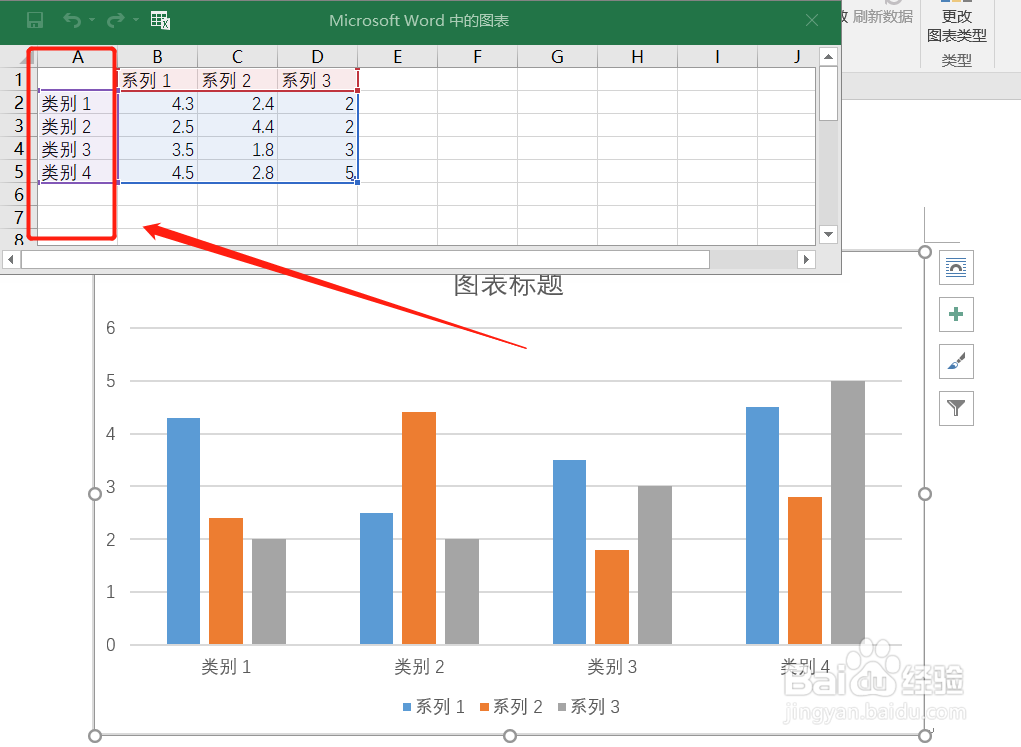The image size is (1021, 747).
Task: Click chart's right middle resize handle
Action: (x=925, y=494)
